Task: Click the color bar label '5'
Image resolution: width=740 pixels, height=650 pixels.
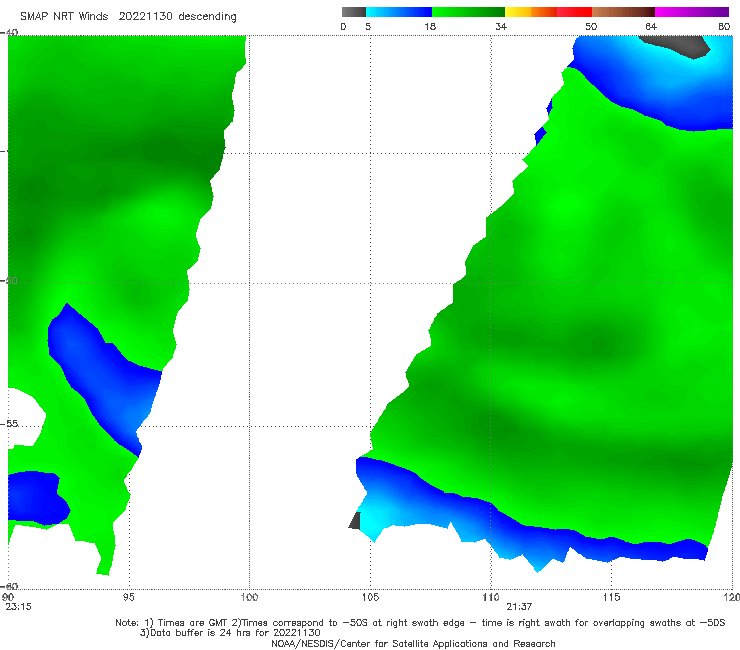Action: tap(368, 27)
